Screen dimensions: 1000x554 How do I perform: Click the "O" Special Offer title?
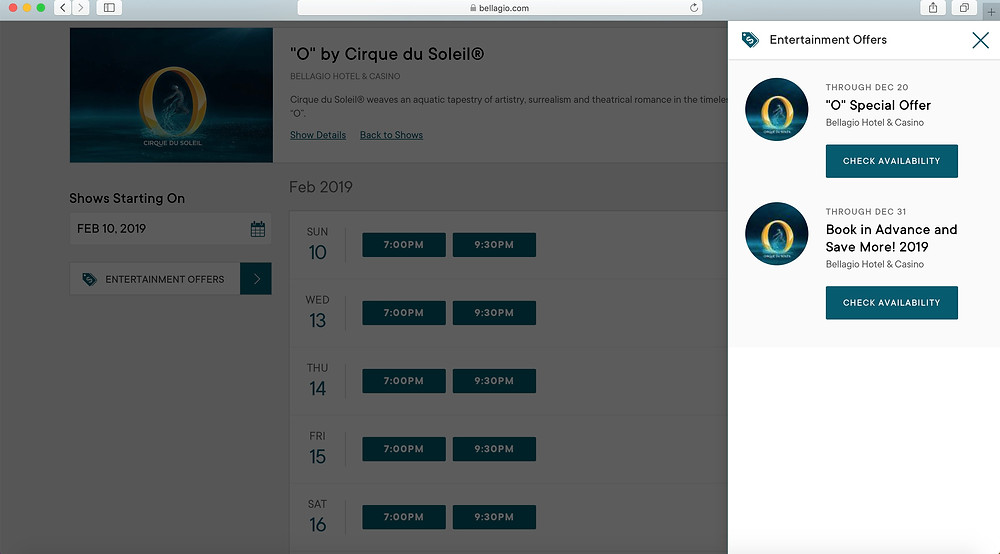878,105
